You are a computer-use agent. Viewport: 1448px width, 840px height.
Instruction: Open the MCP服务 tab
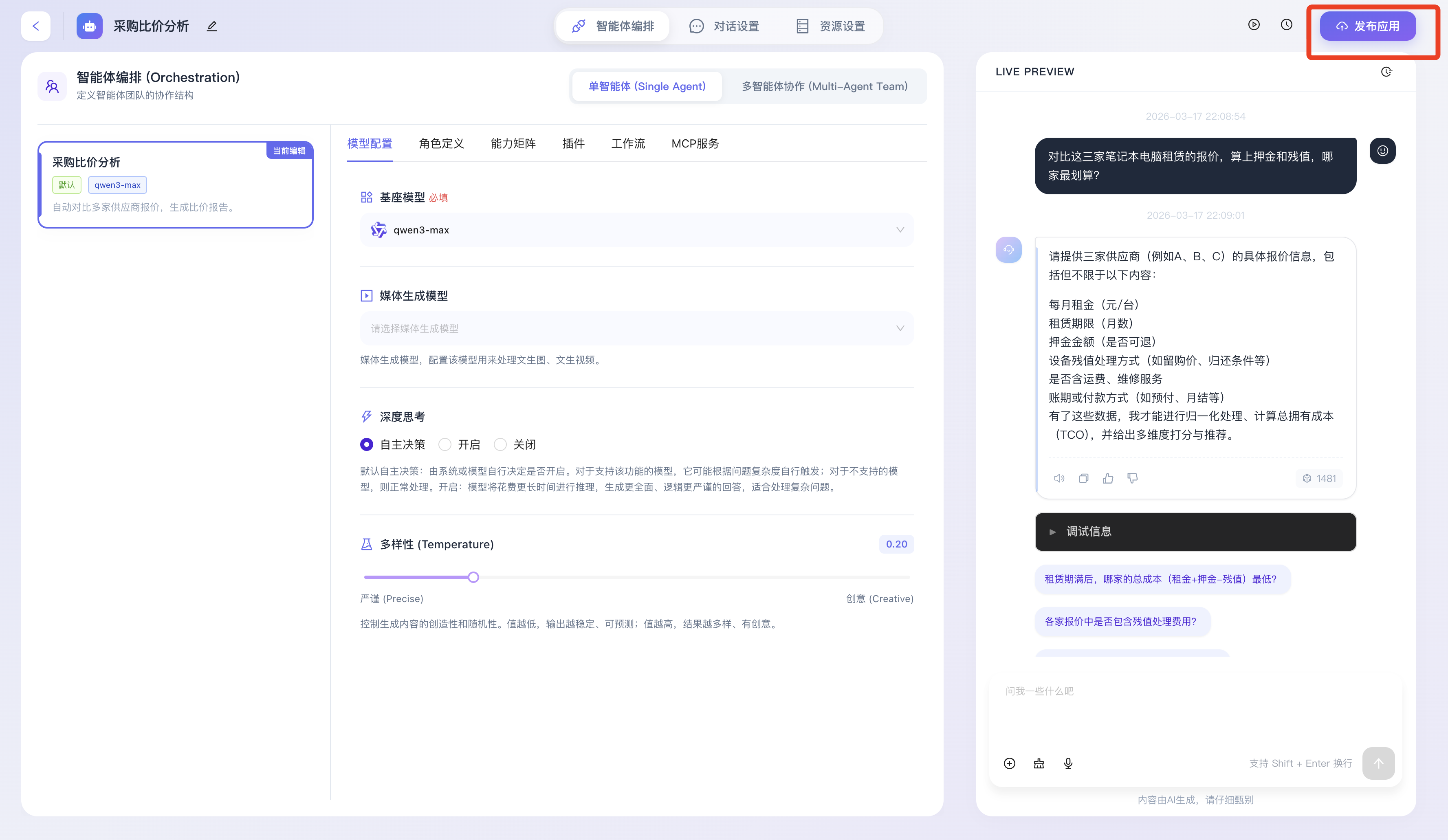(695, 144)
